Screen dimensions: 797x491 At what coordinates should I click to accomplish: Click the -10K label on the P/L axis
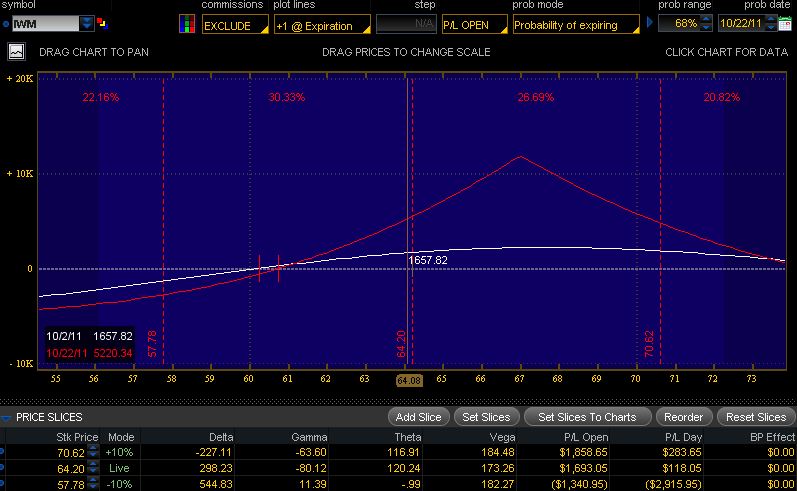point(20,363)
